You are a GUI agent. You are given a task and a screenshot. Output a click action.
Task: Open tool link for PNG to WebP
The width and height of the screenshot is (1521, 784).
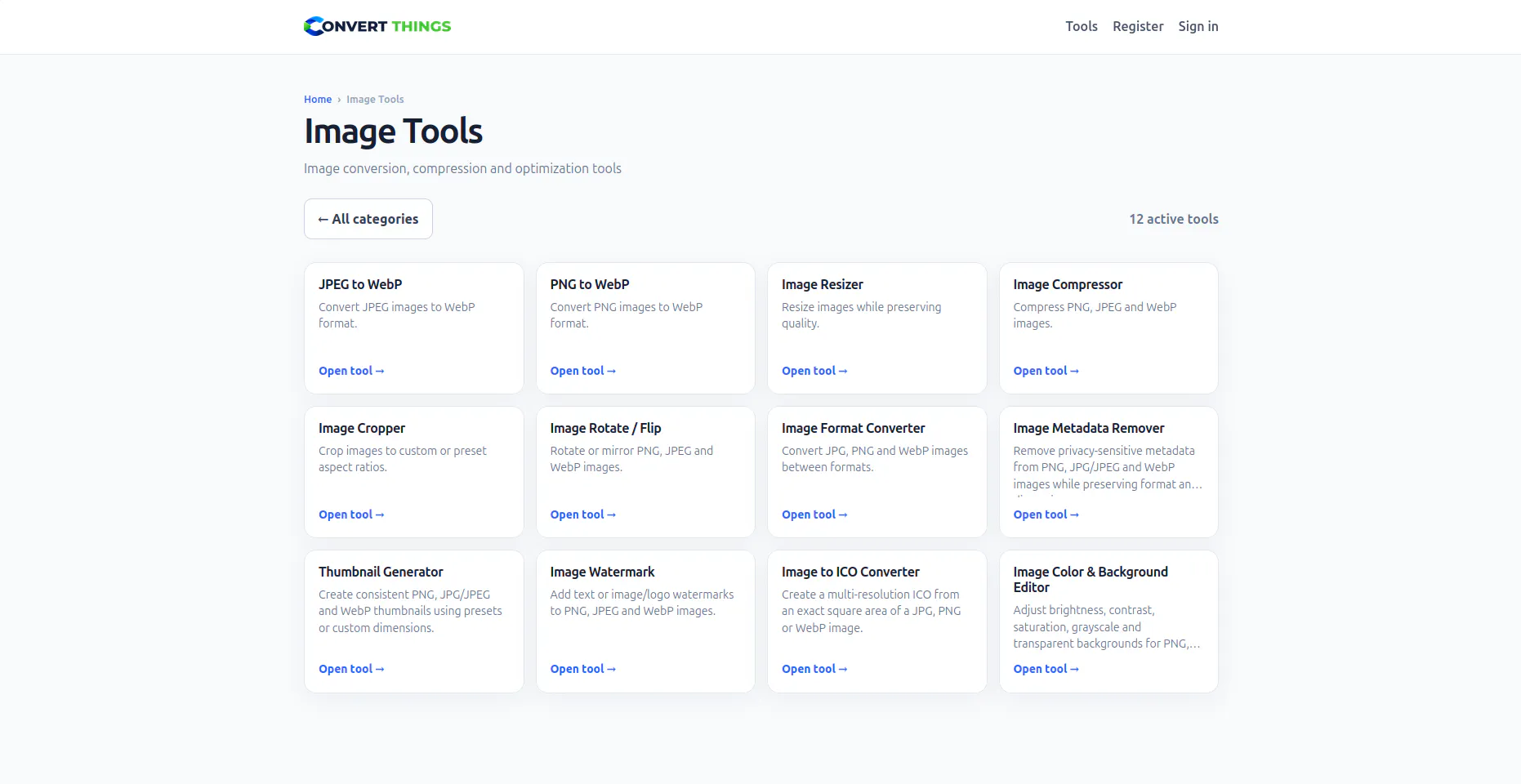(x=583, y=371)
